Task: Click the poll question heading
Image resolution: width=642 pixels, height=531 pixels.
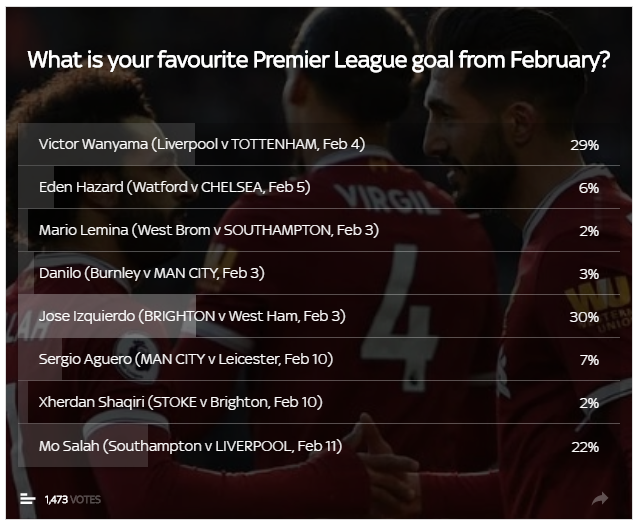Action: 319,60
